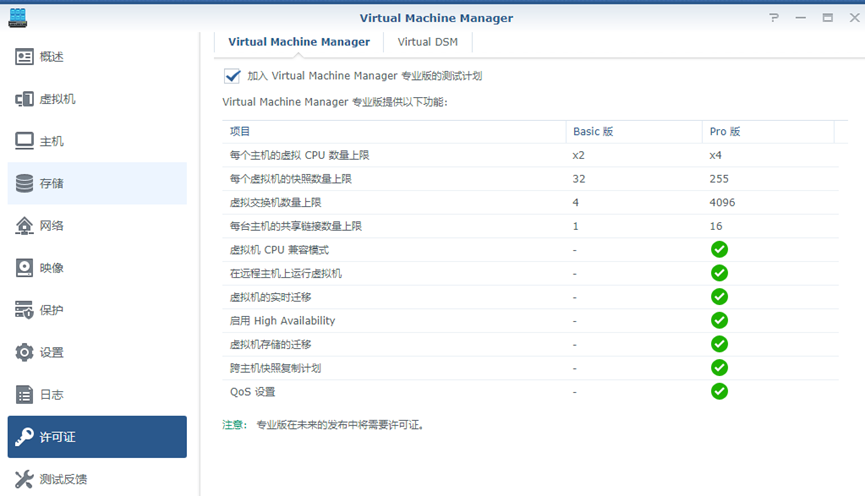Image resolution: width=865 pixels, height=496 pixels.
Task: Click the 注意 note text at bottom
Action: [323, 425]
